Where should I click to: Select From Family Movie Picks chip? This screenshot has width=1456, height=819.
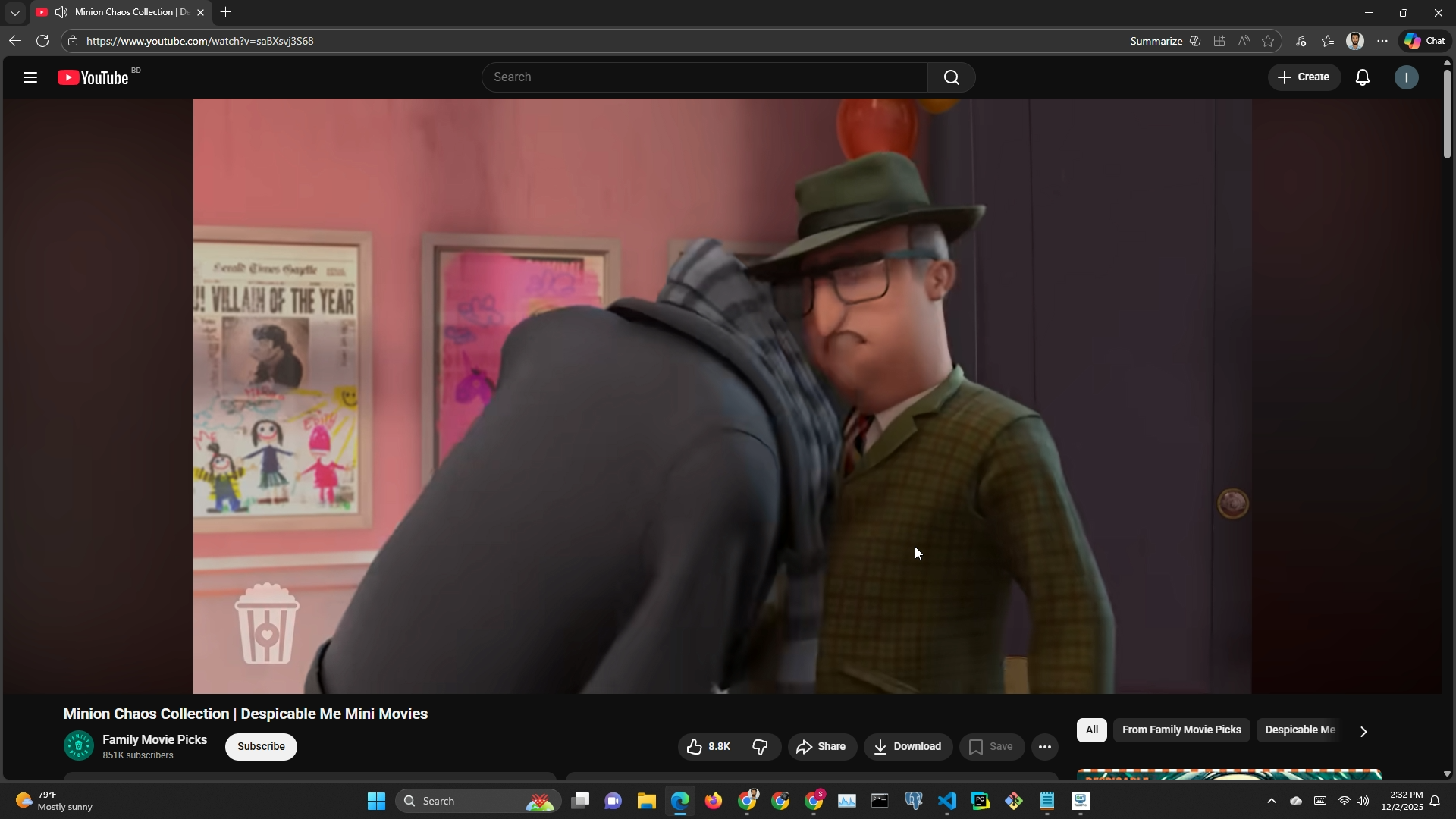pyautogui.click(x=1181, y=730)
